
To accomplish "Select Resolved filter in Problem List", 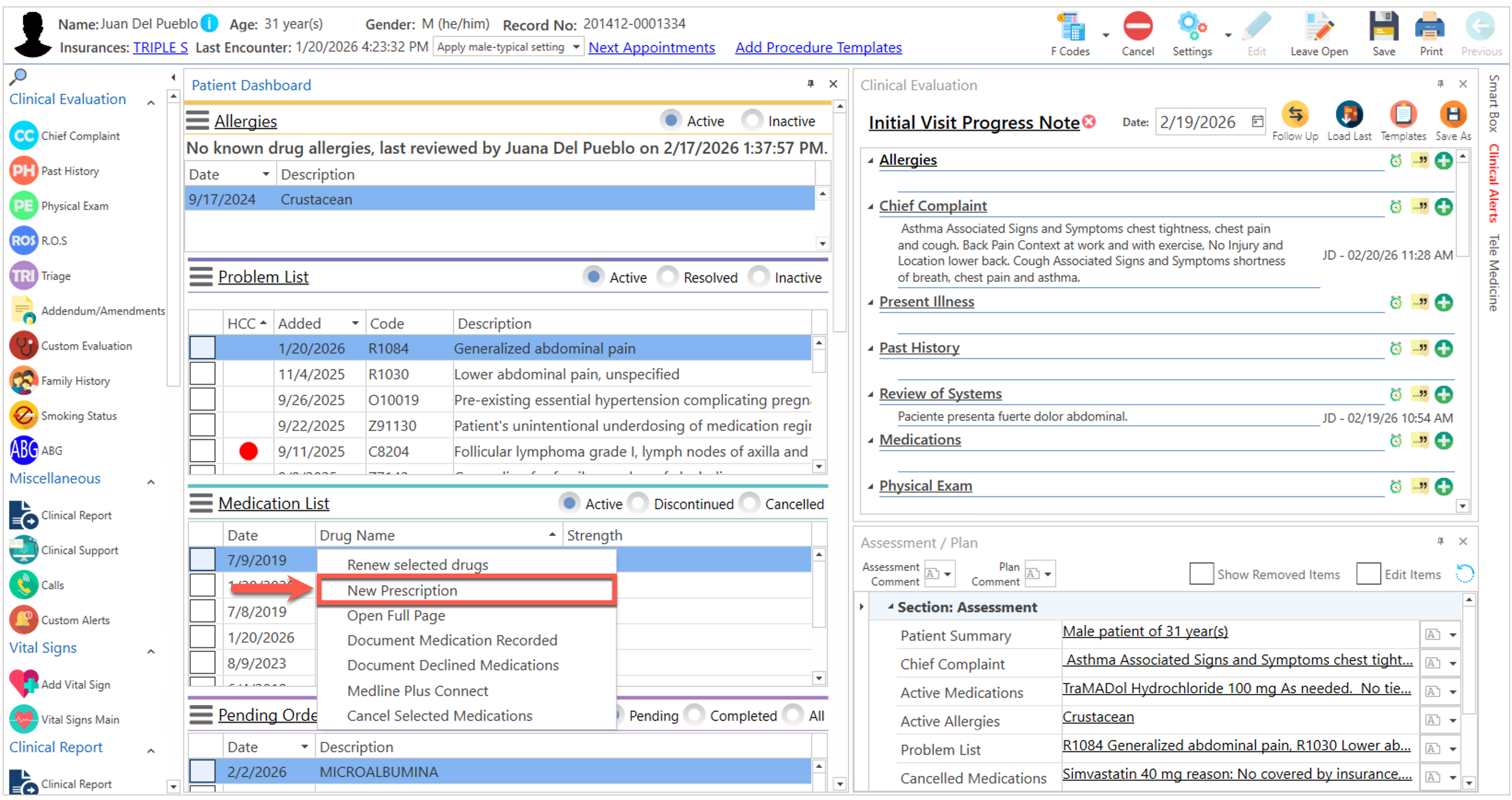I will 667,277.
